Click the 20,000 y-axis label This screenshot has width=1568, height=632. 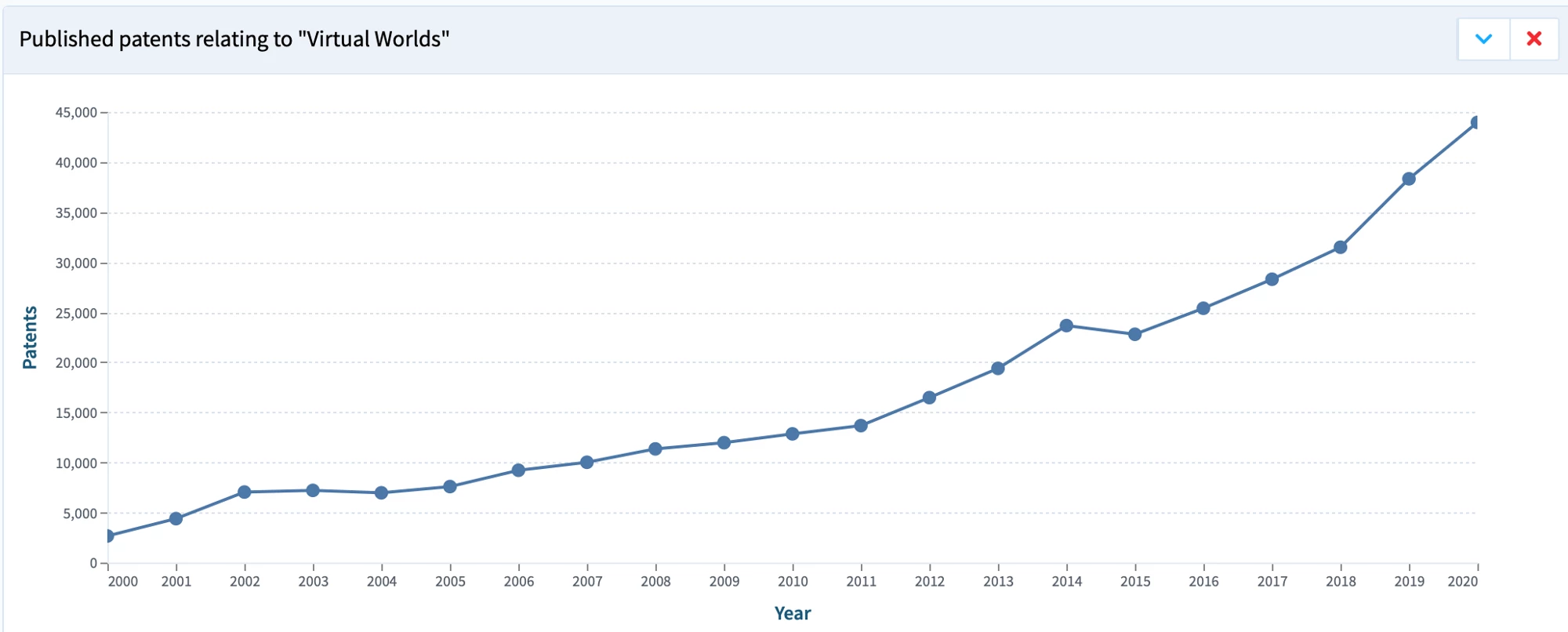[76, 363]
